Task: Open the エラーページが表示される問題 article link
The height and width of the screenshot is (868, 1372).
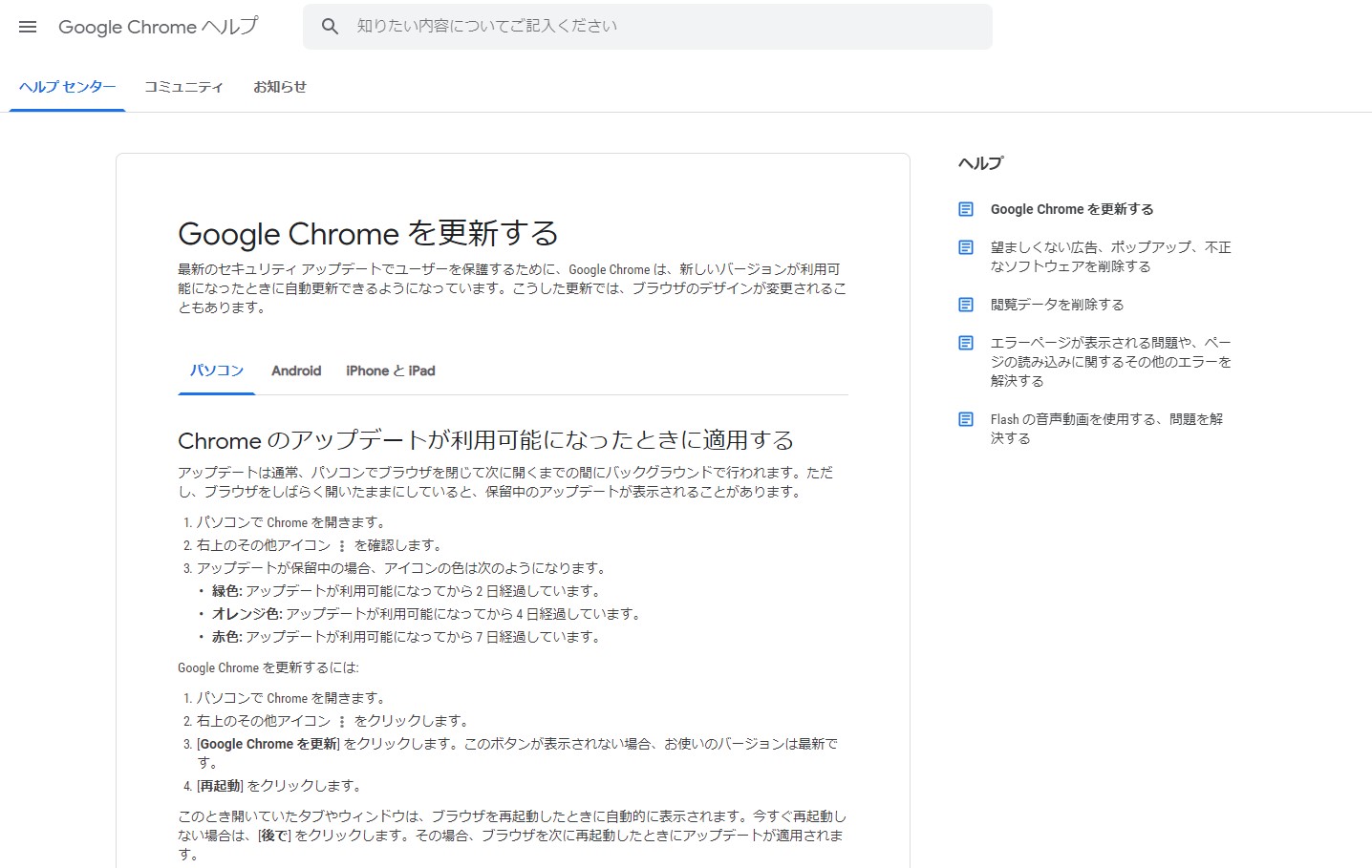Action: (x=1111, y=362)
